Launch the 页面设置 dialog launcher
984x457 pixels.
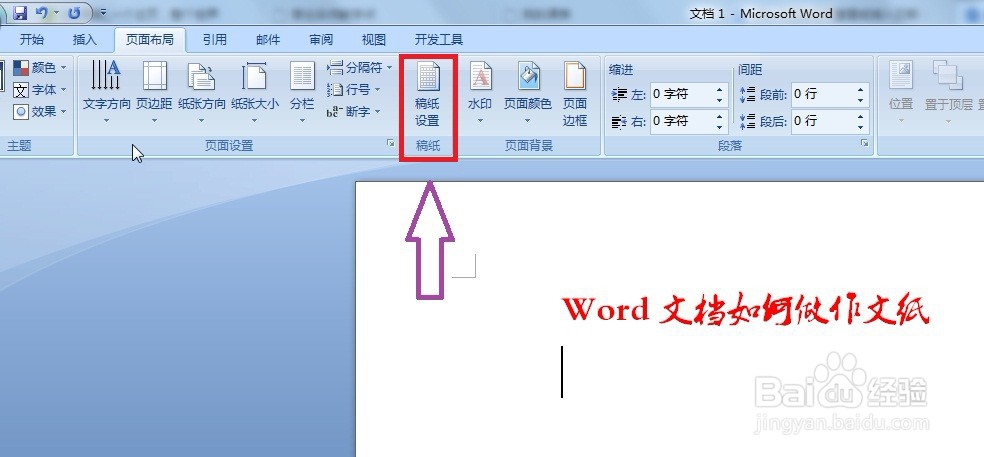(392, 144)
